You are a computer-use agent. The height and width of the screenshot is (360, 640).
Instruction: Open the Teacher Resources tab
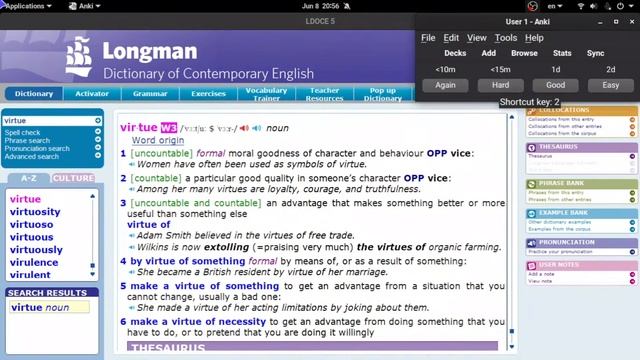[x=324, y=94]
